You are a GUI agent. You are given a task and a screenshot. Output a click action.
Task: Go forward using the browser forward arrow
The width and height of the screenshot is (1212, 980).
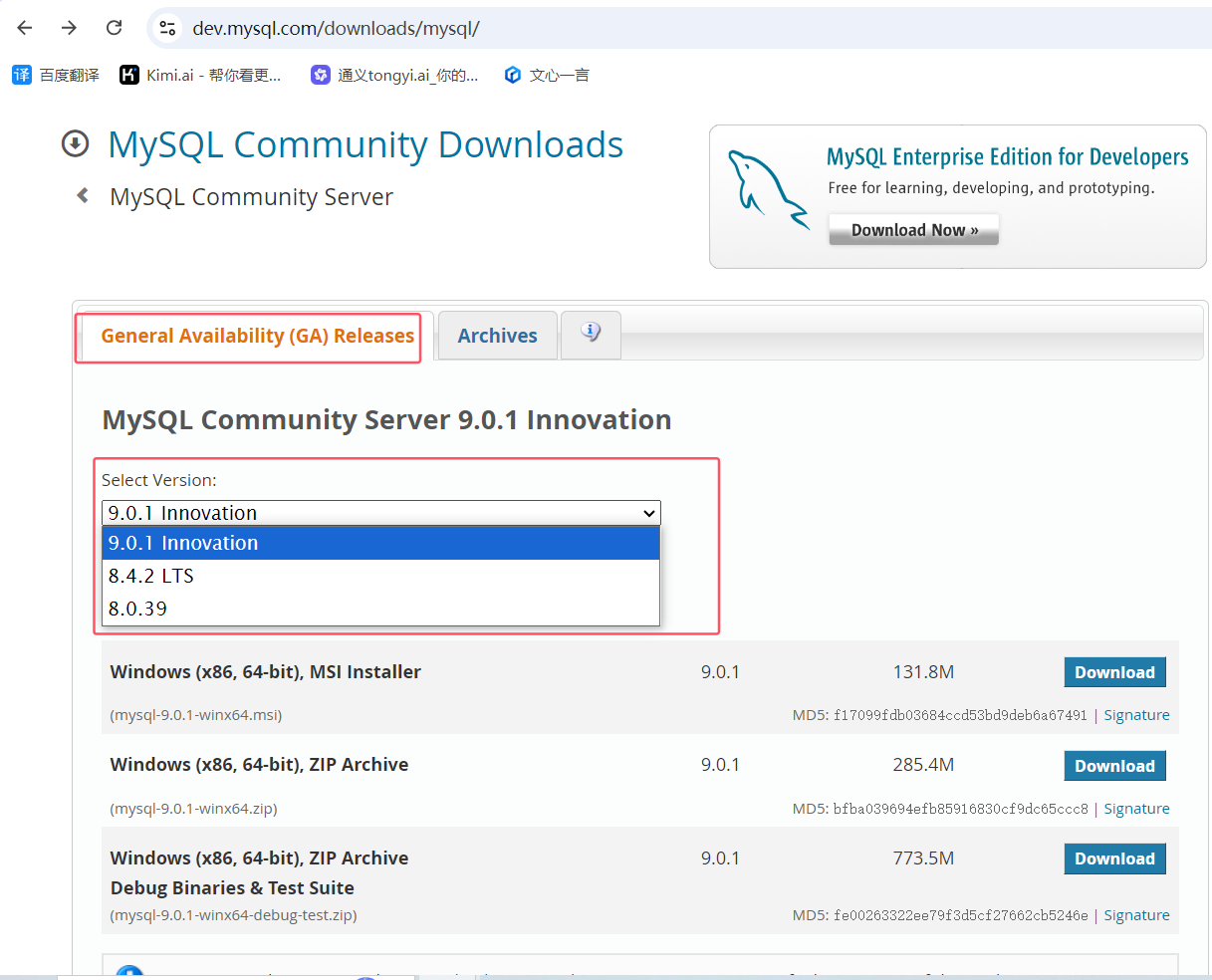click(x=69, y=28)
